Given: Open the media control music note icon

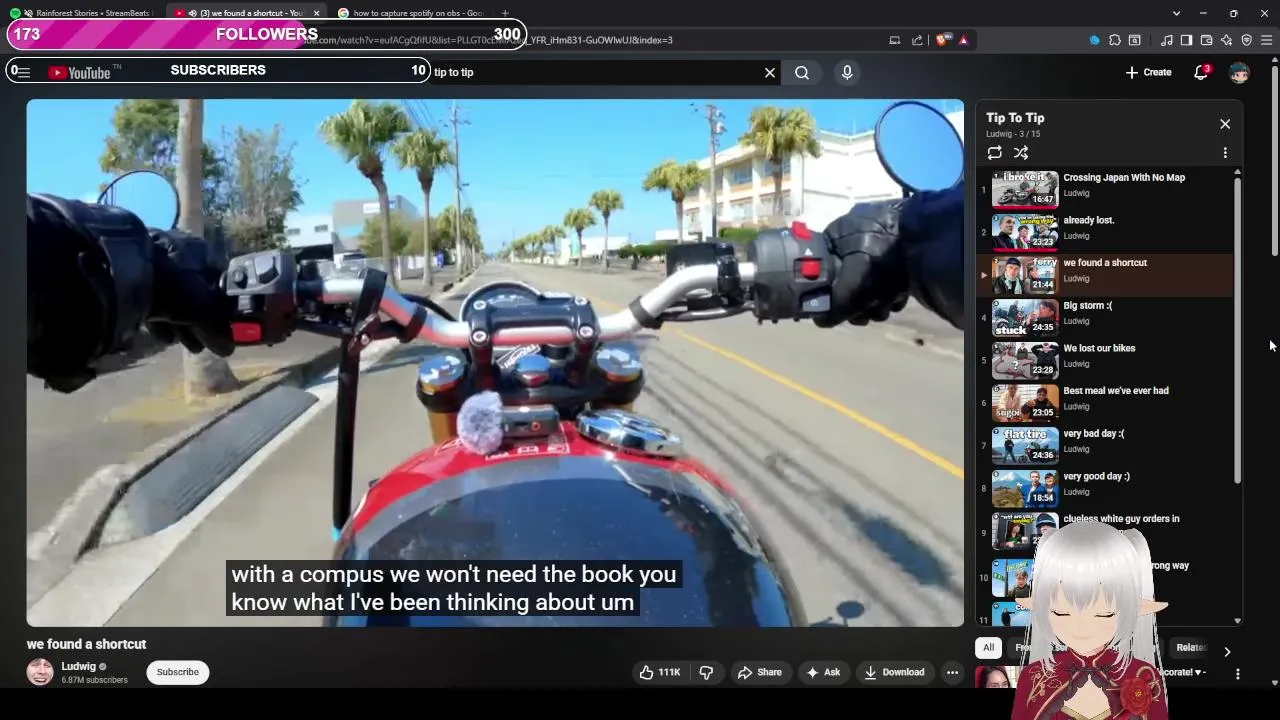Looking at the screenshot, I should pos(1167,40).
